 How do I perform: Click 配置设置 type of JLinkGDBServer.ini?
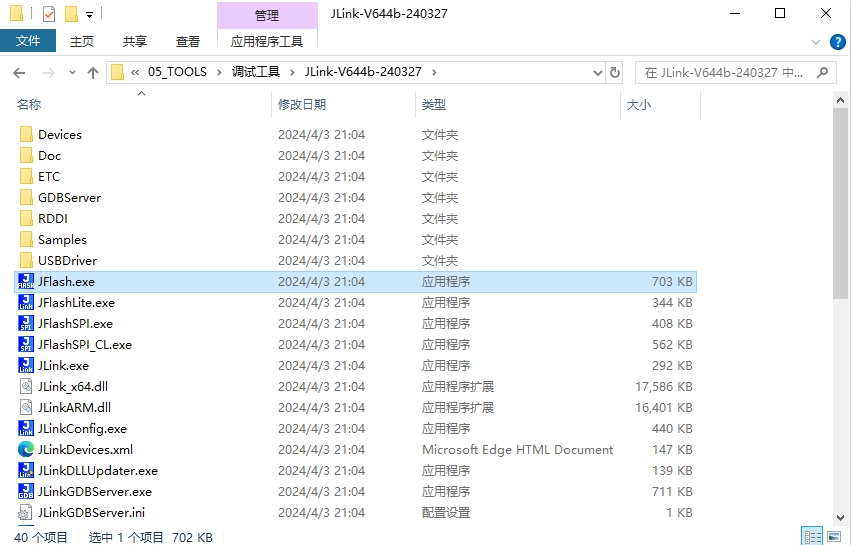pyautogui.click(x=446, y=512)
